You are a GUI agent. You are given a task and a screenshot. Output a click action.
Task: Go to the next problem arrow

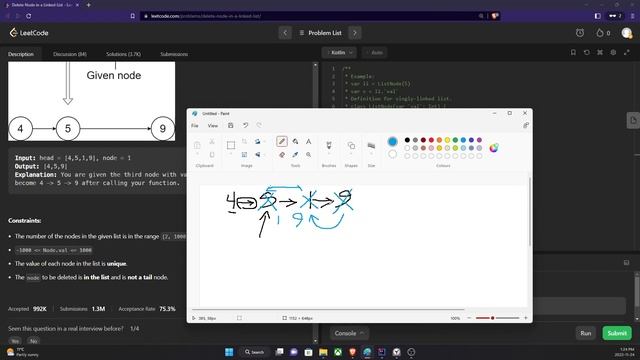pos(355,33)
